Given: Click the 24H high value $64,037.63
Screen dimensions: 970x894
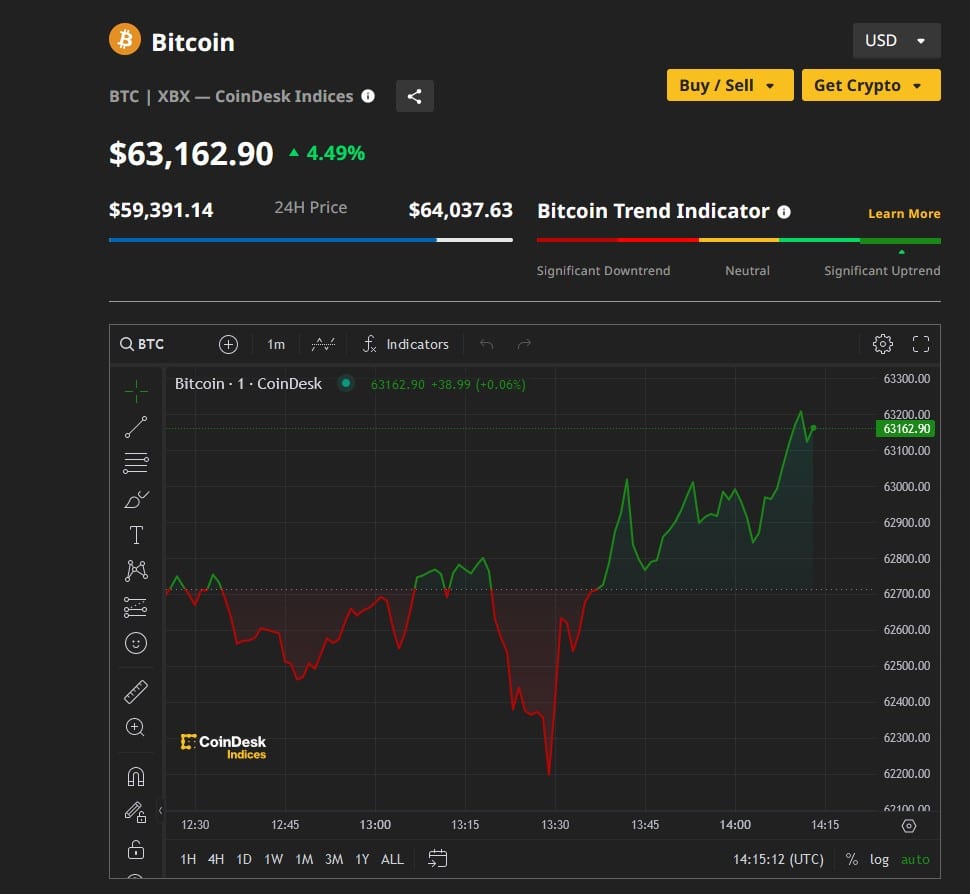Looking at the screenshot, I should coord(460,210).
